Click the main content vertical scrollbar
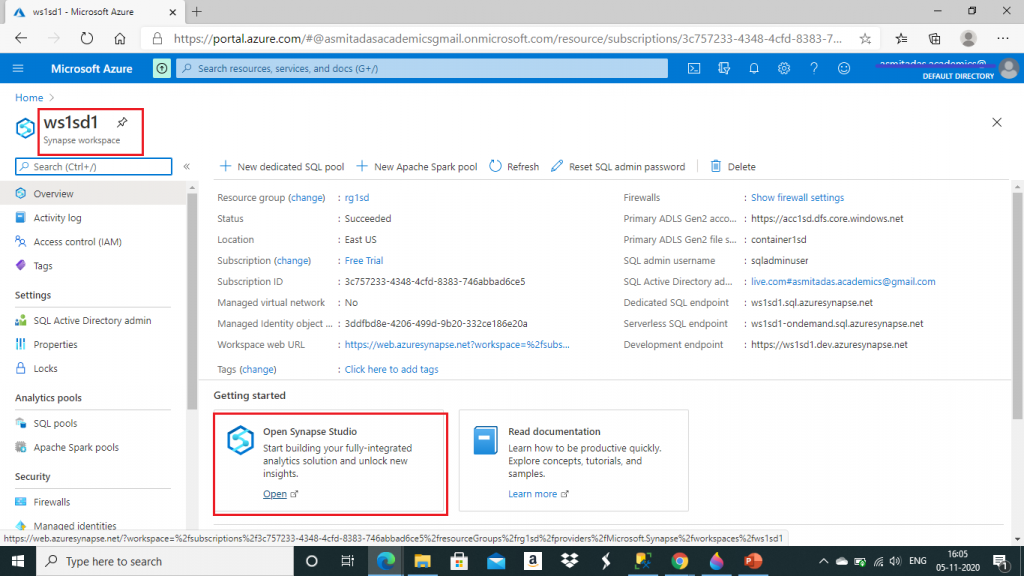The width and height of the screenshot is (1024, 576). pyautogui.click(x=1017, y=306)
